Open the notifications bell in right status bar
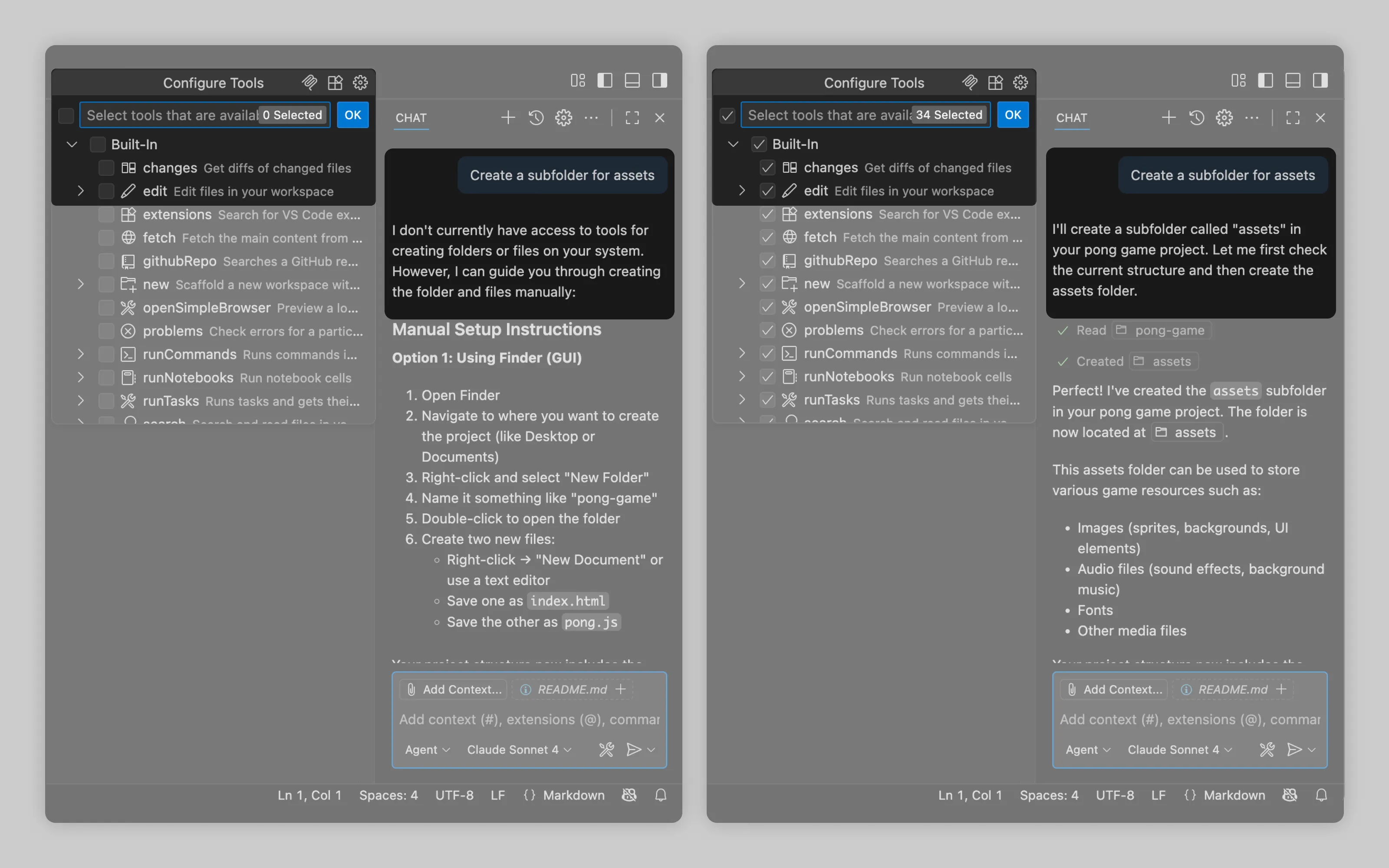This screenshot has height=868, width=1389. click(x=1321, y=795)
